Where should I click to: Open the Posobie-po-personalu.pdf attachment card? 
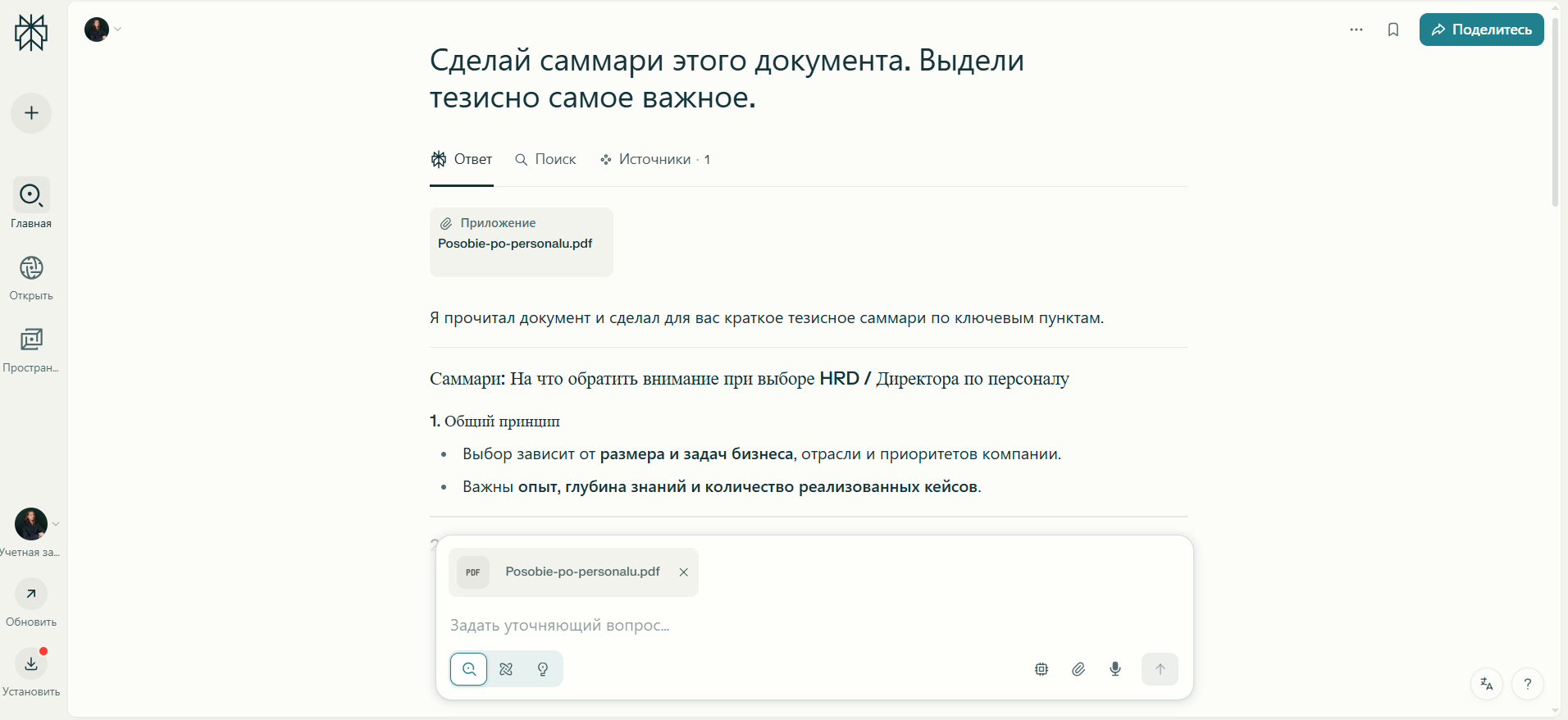[522, 242]
